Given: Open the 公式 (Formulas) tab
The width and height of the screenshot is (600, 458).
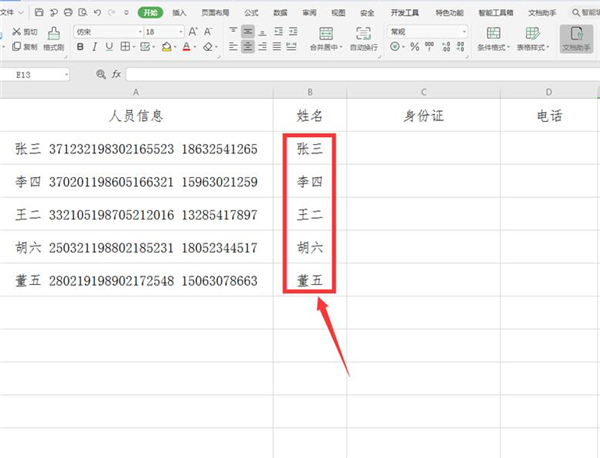Looking at the screenshot, I should [x=251, y=13].
